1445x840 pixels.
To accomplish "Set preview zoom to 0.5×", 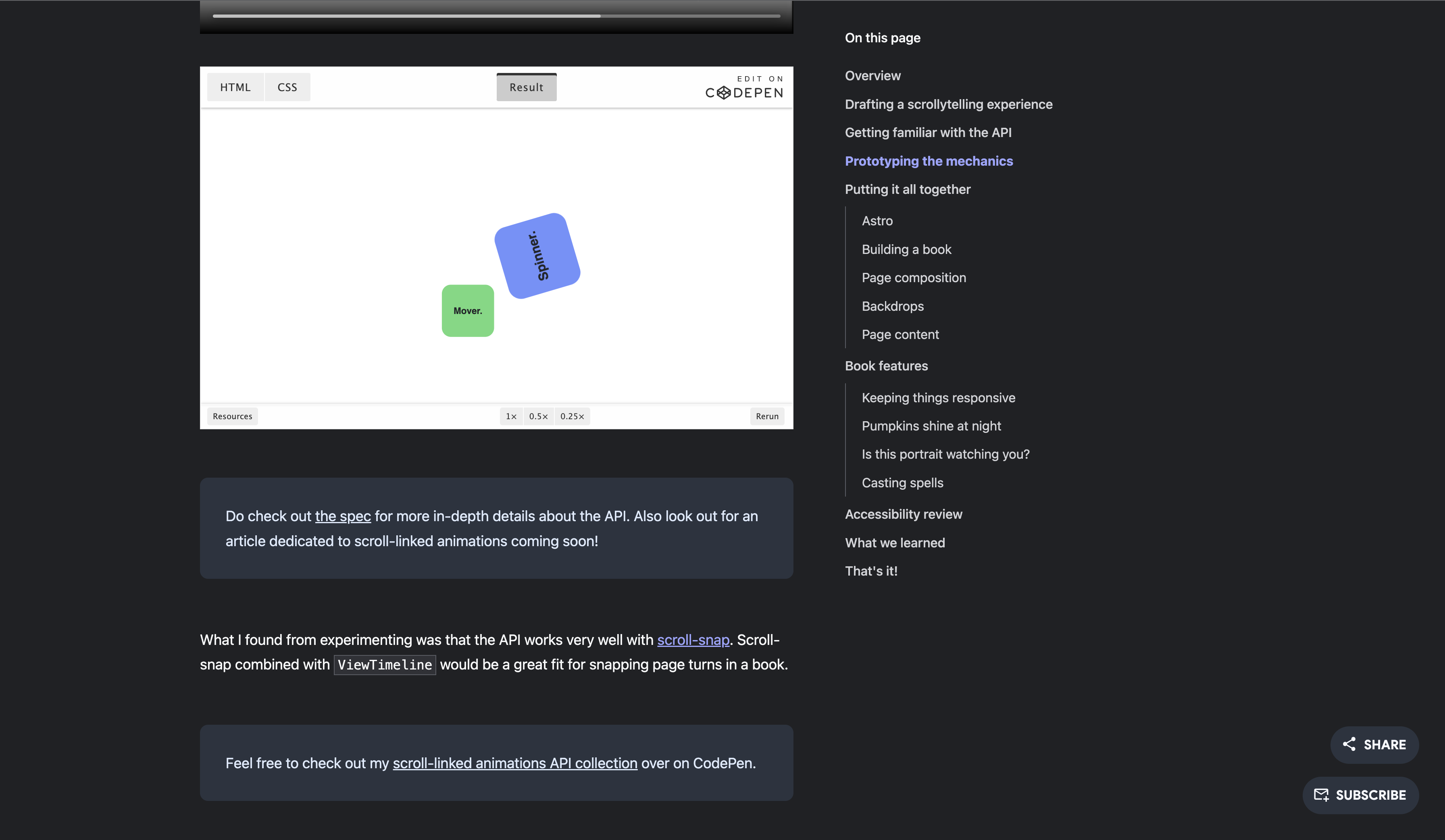I will pos(538,416).
